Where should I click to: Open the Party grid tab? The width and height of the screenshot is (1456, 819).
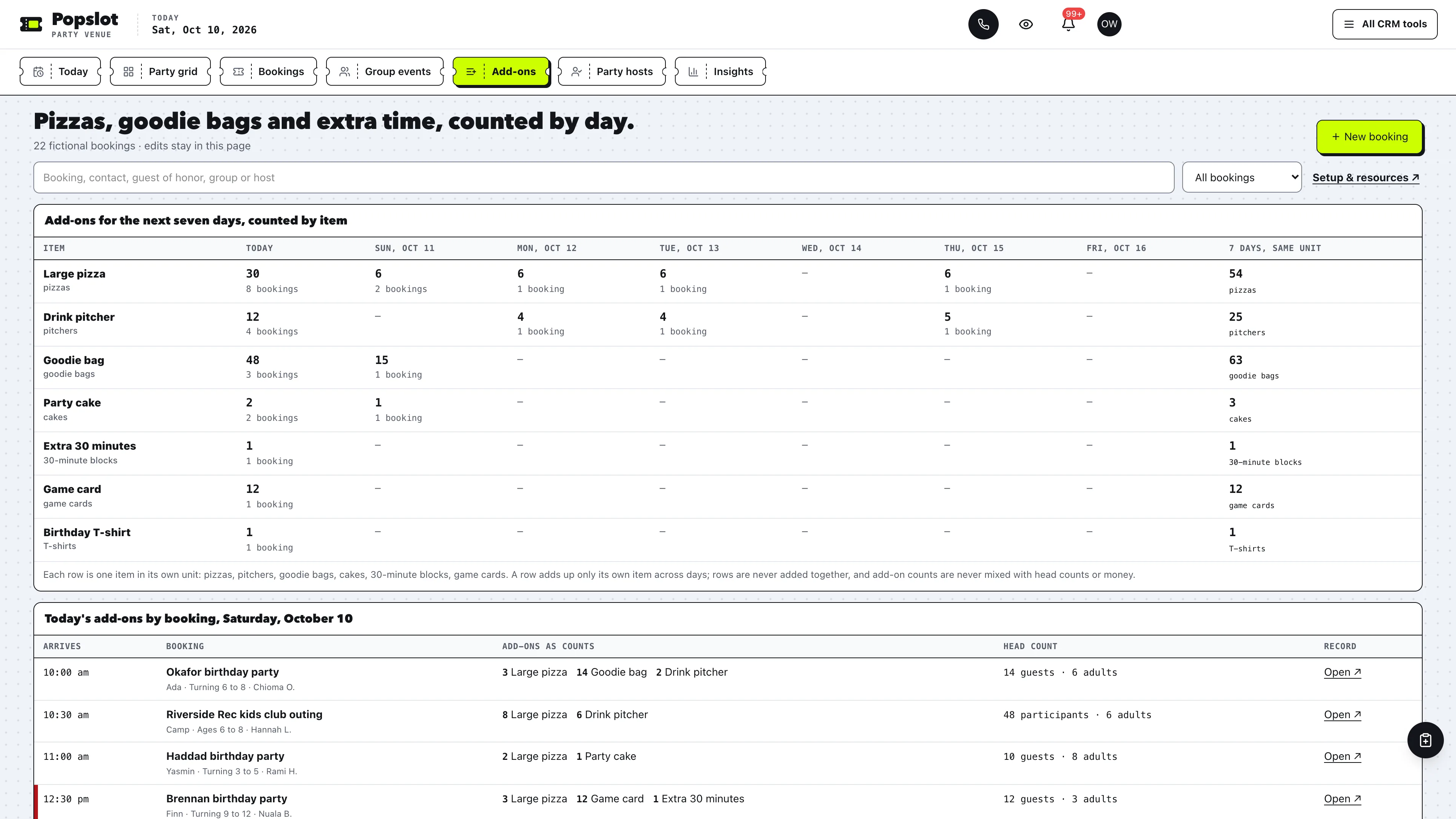point(160,71)
